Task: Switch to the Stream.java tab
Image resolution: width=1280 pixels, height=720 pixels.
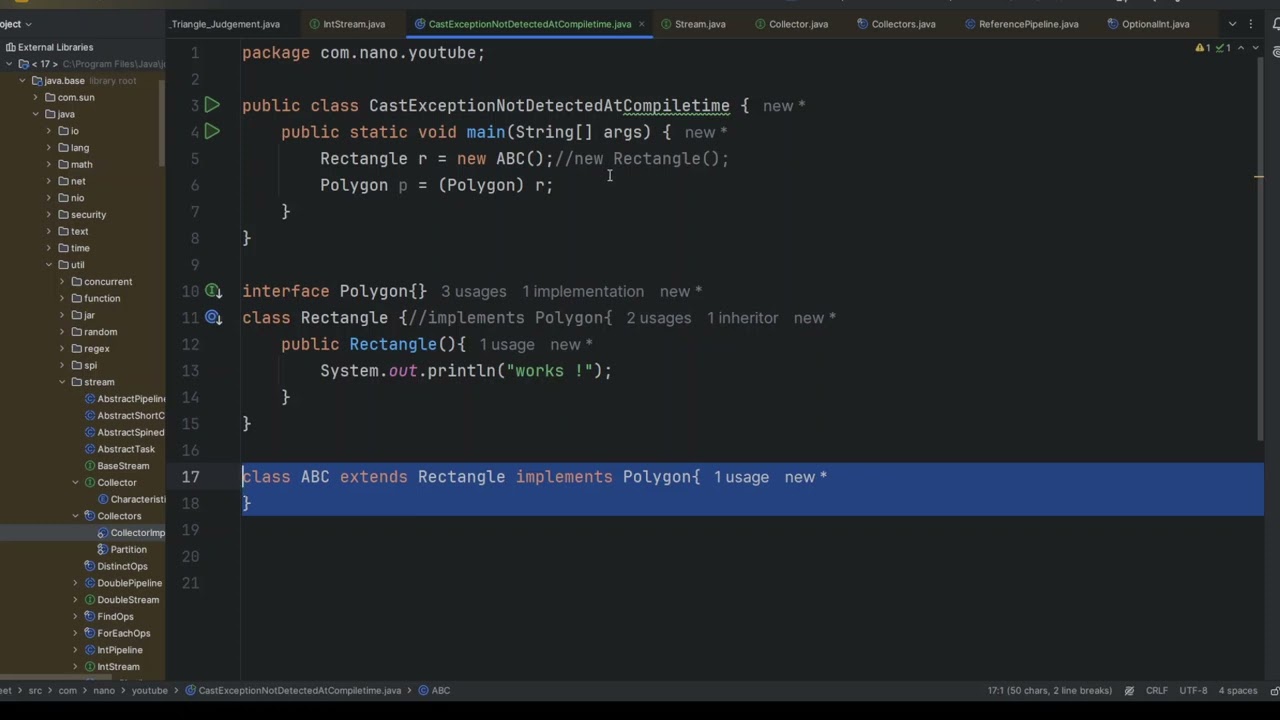Action: [692, 24]
